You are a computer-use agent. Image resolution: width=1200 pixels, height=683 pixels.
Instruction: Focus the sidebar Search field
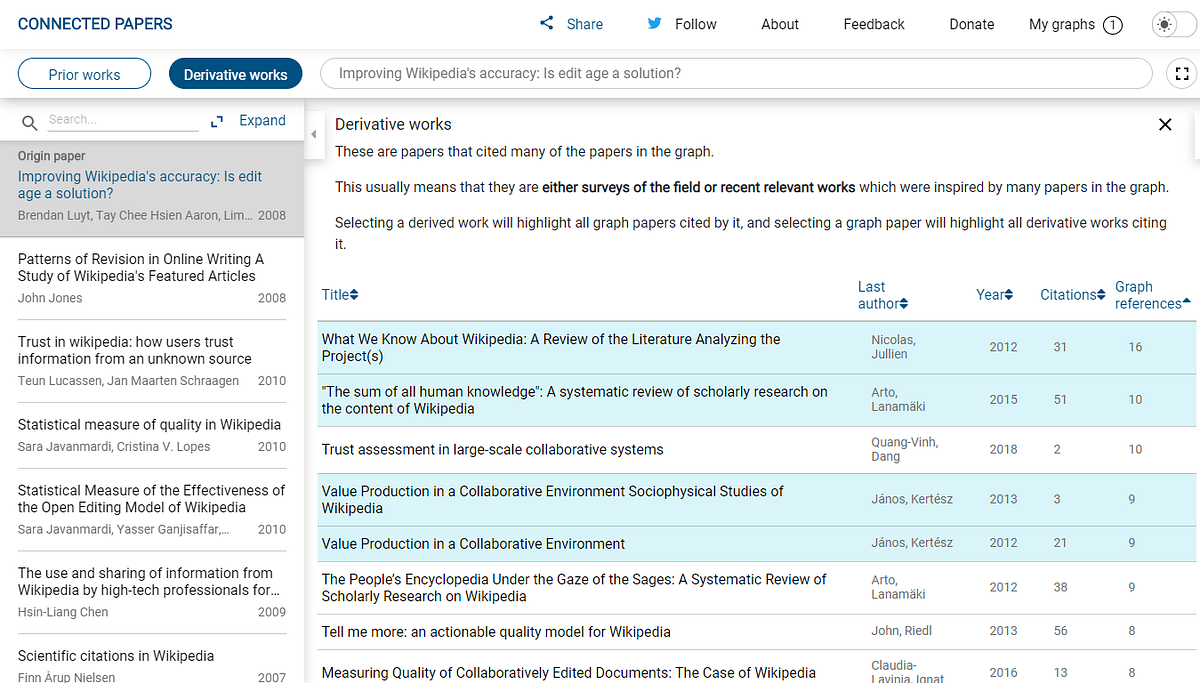click(x=123, y=120)
